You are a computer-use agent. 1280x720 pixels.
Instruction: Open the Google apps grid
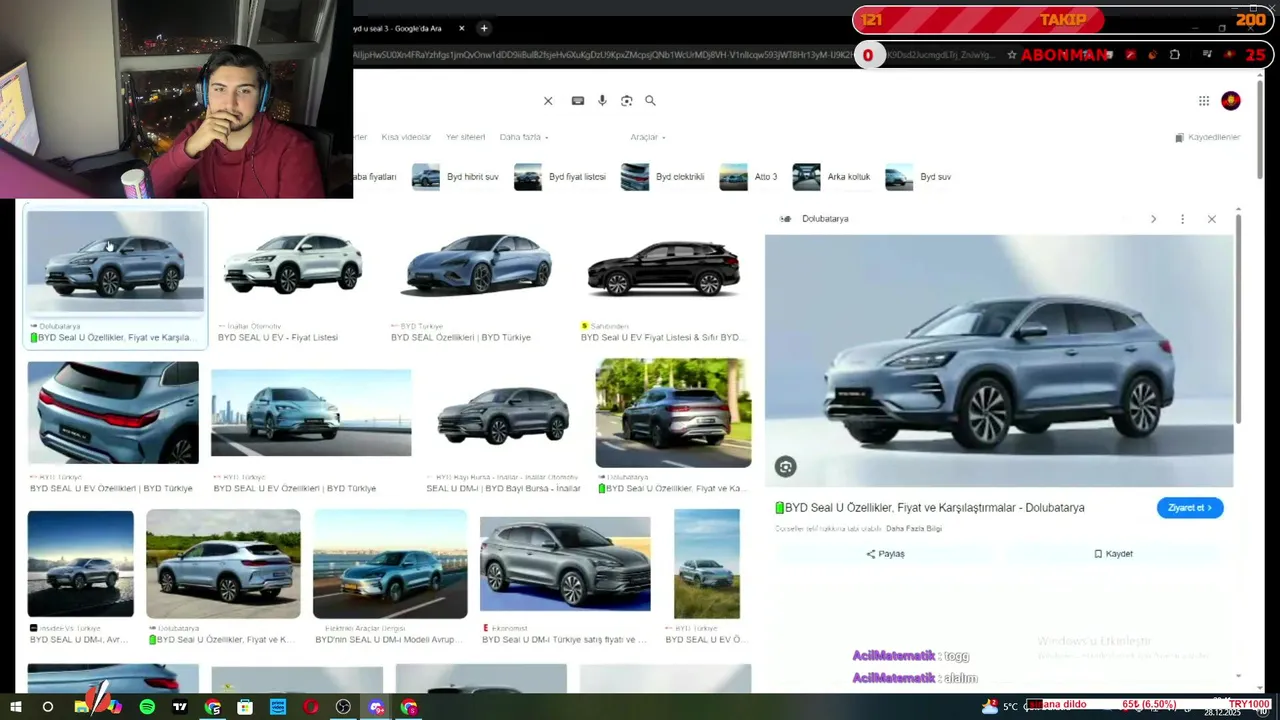coord(1204,101)
